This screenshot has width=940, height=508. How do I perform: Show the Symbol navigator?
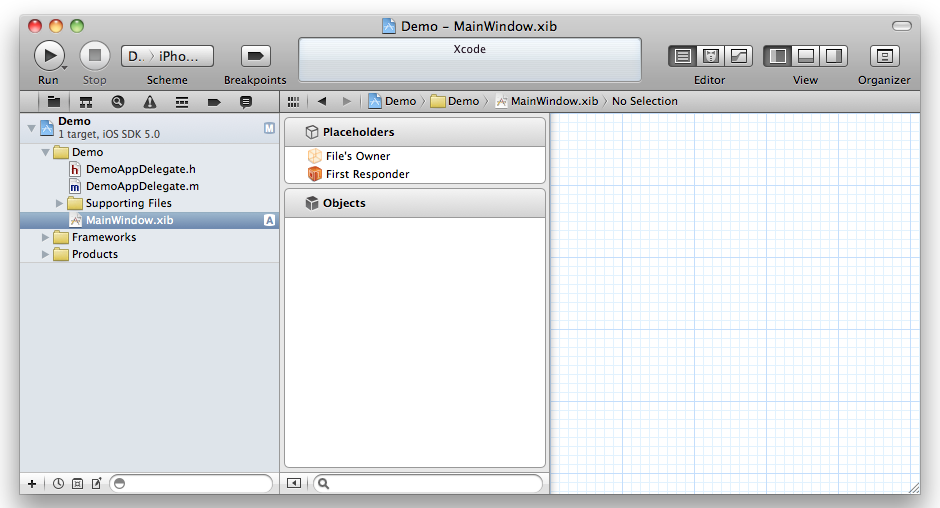[86, 101]
